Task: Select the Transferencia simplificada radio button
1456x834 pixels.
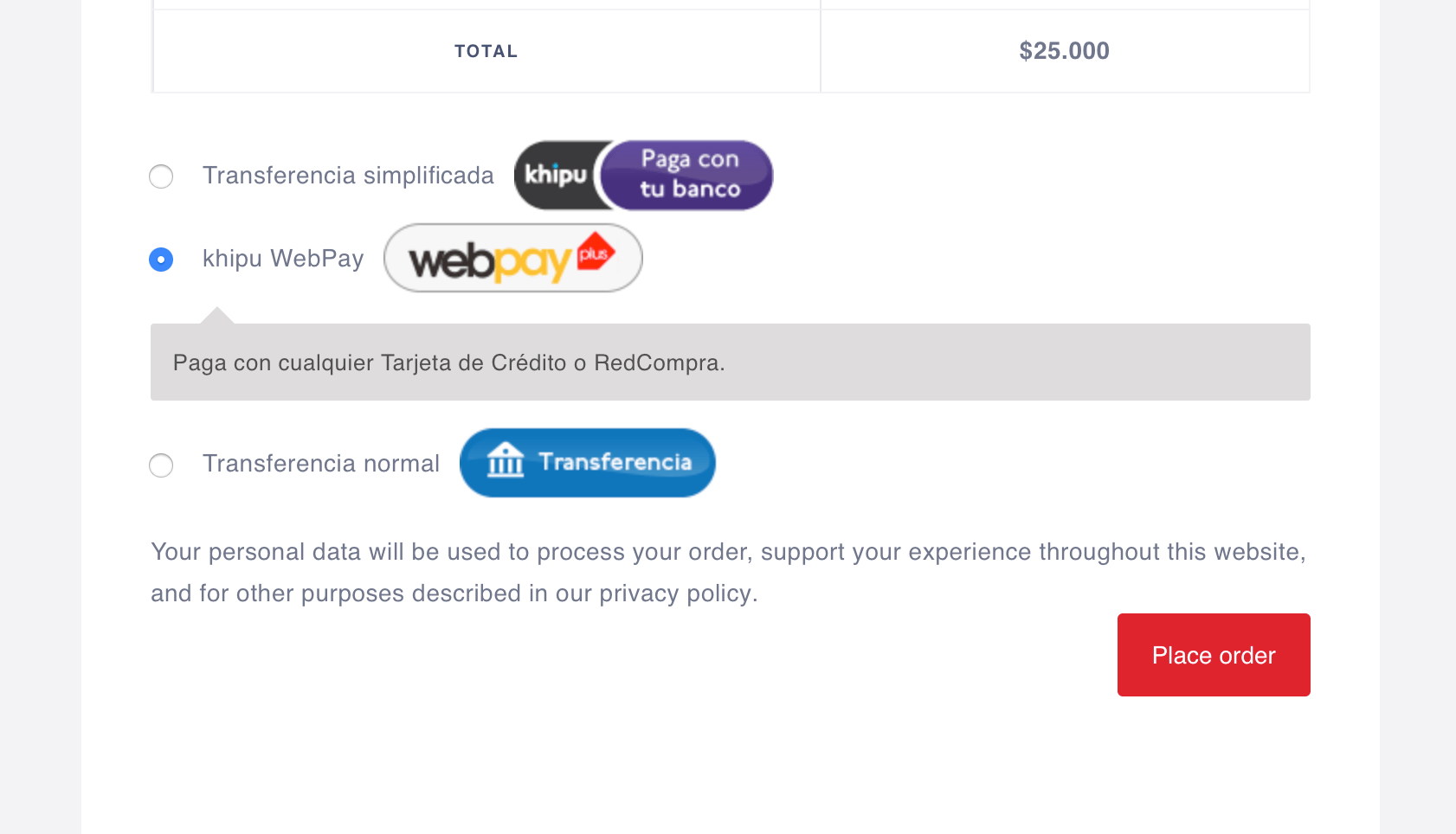Action: coord(161,176)
